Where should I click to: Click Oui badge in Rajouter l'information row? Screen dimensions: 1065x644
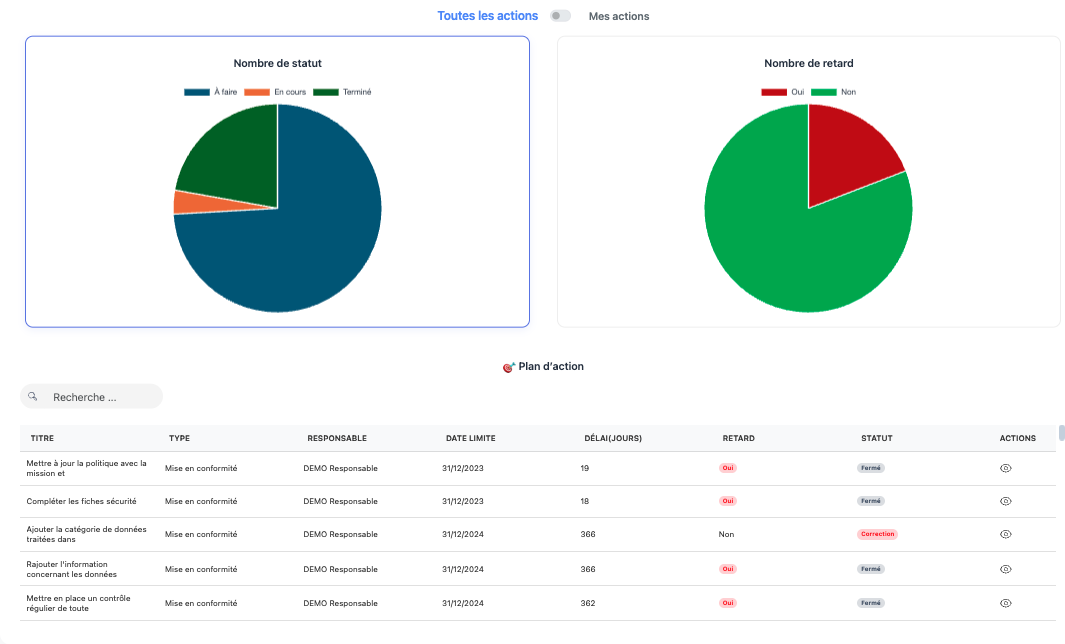click(728, 569)
